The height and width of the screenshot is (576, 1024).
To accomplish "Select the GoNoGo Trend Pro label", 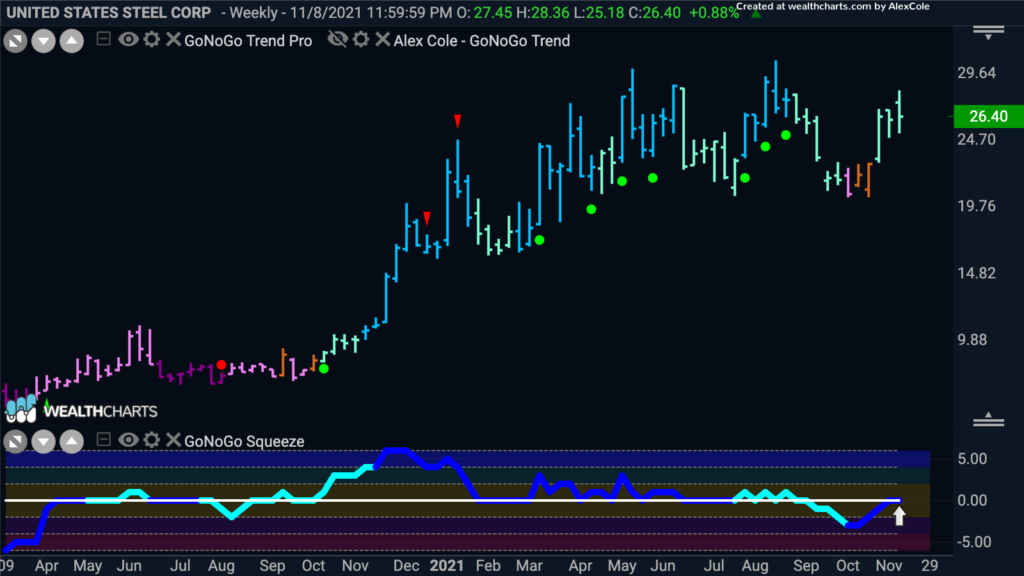I will pos(248,41).
